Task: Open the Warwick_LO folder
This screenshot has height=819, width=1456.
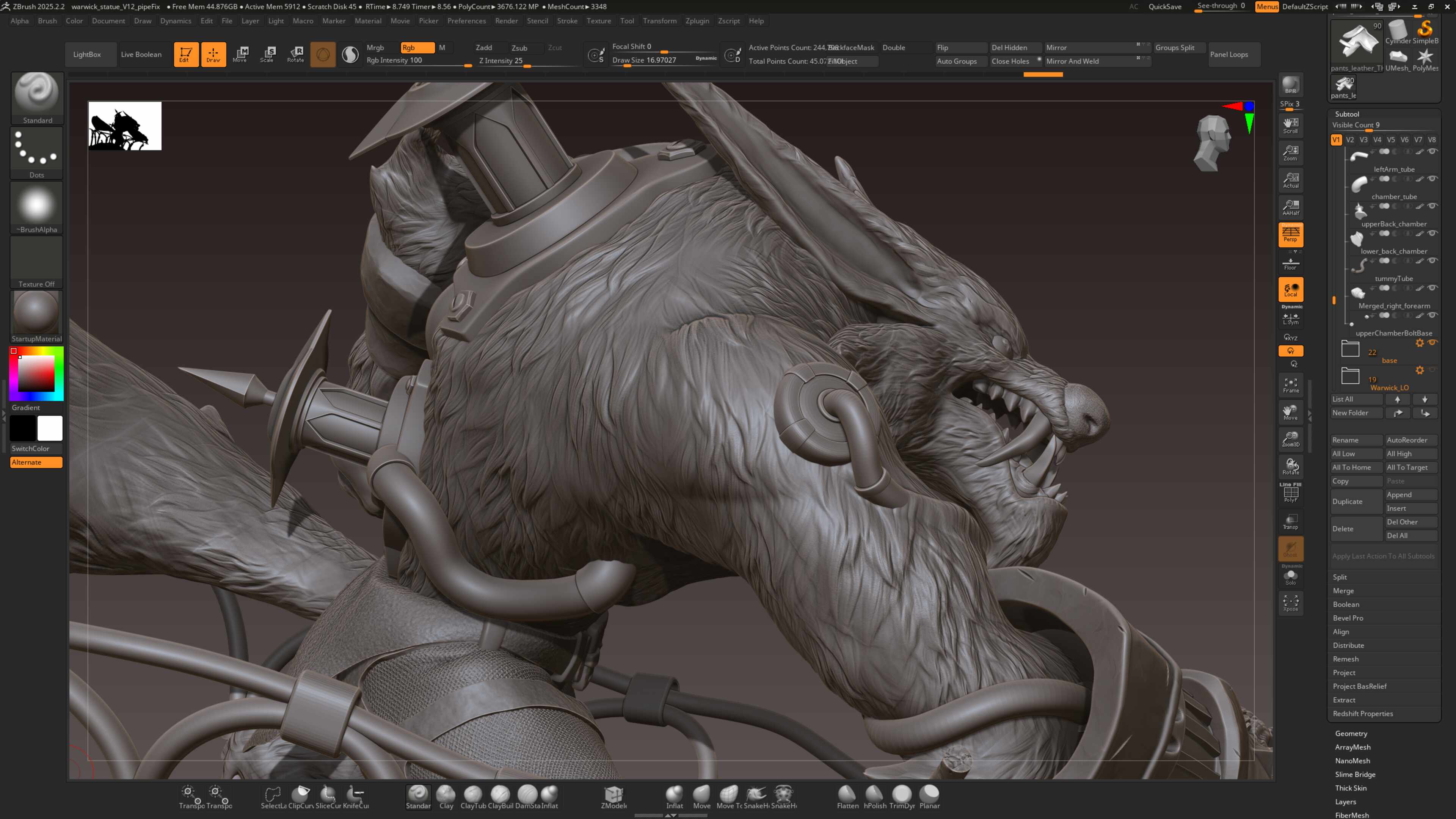Action: [1350, 376]
